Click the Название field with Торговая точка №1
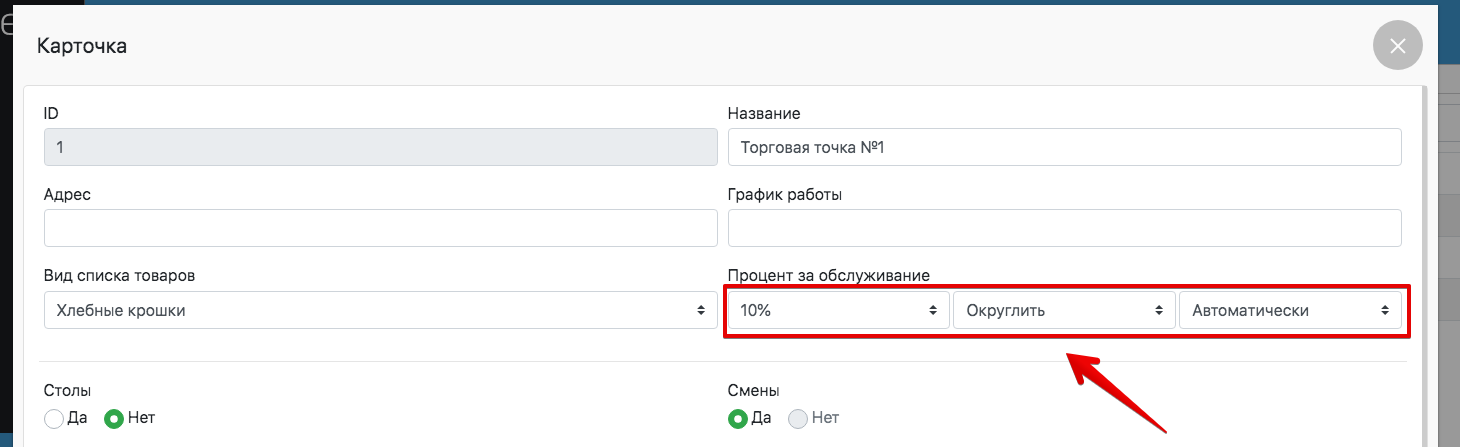This screenshot has width=1460, height=447. [1064, 147]
